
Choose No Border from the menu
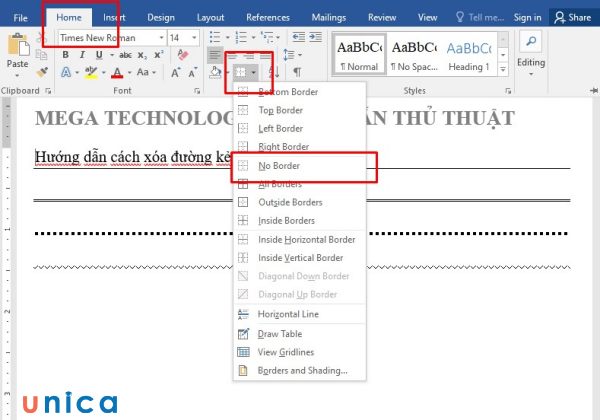tap(300, 166)
